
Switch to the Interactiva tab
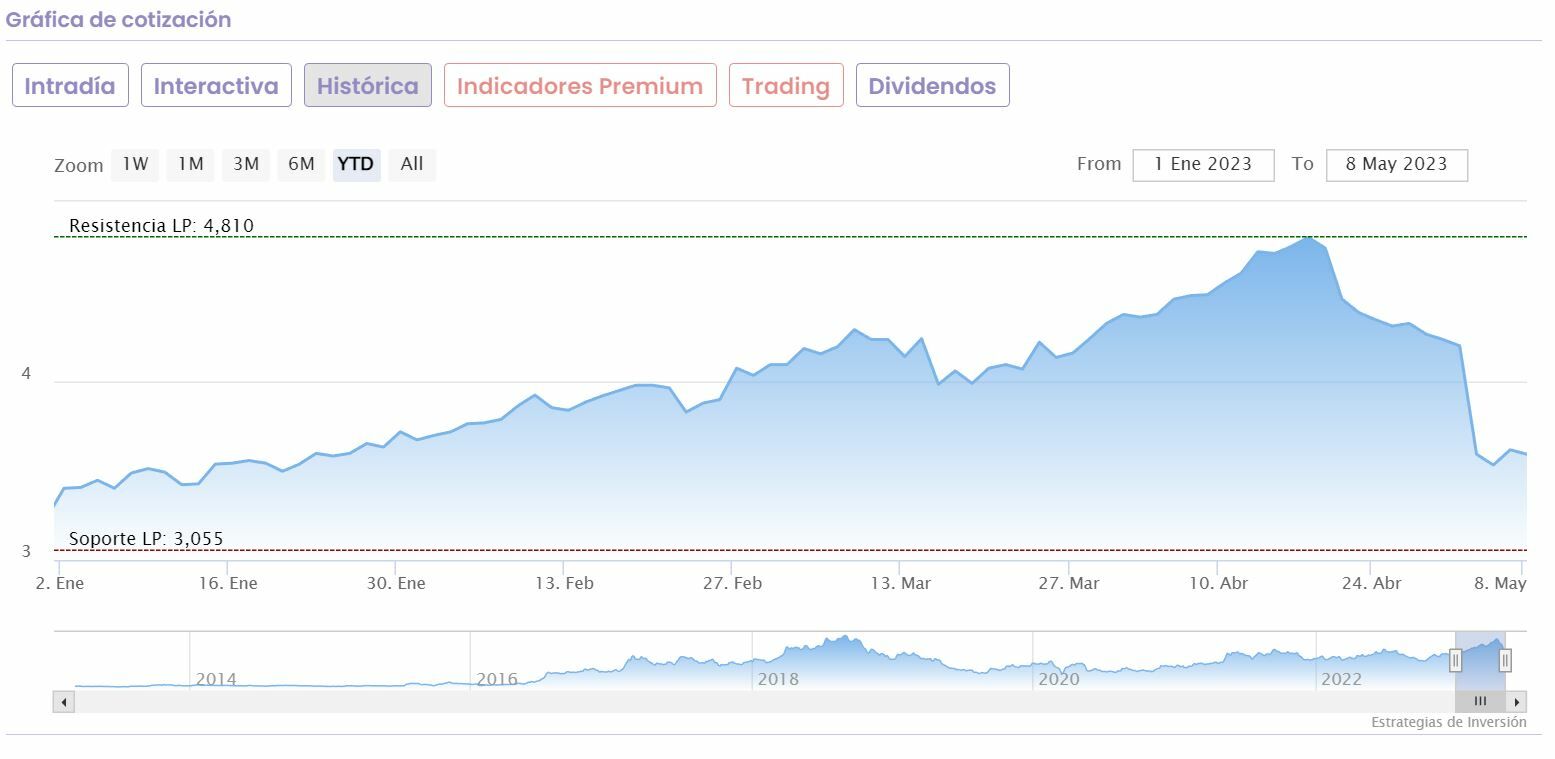coord(216,86)
